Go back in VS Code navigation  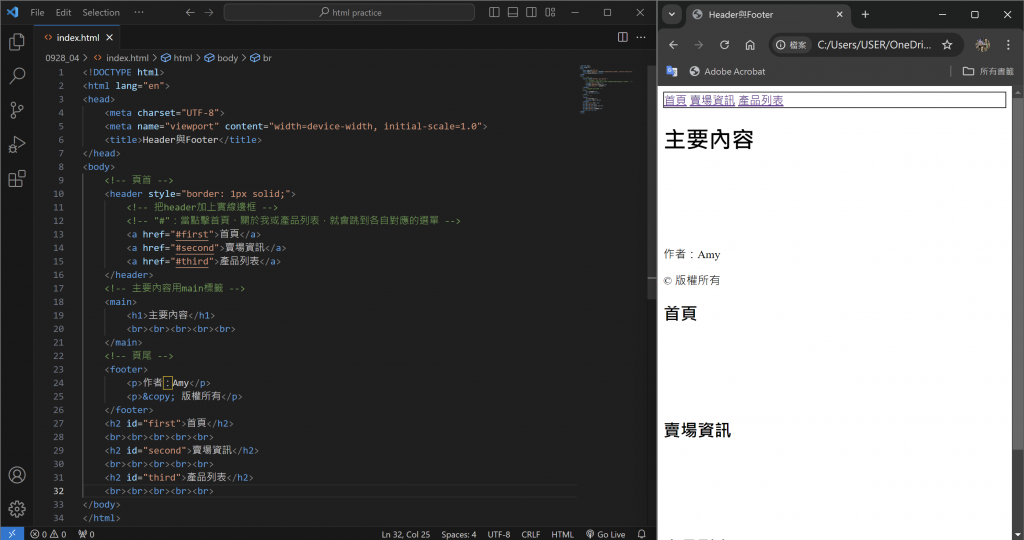[x=190, y=12]
